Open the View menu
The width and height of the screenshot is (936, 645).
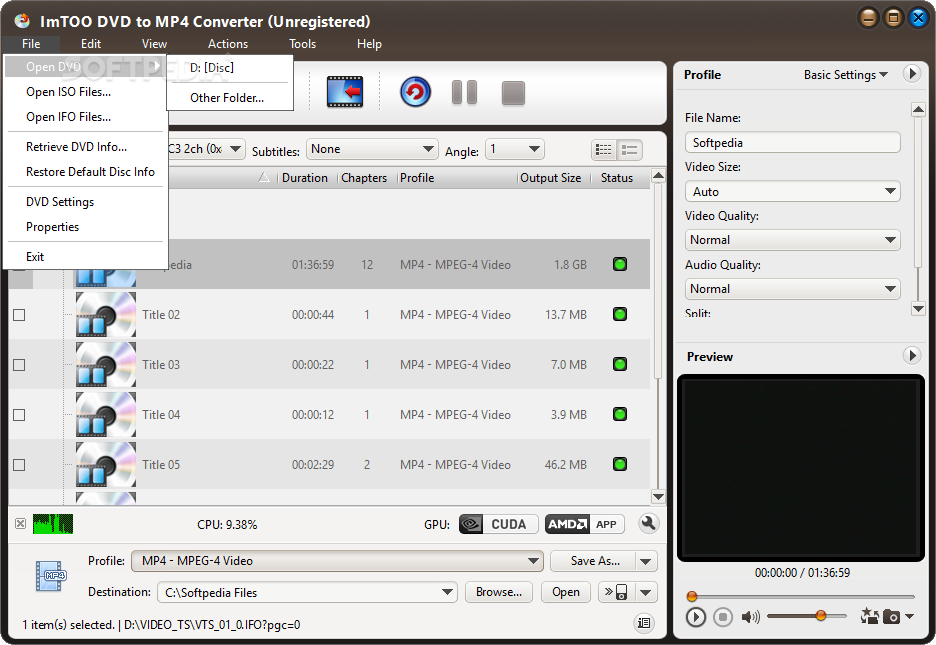coord(154,44)
